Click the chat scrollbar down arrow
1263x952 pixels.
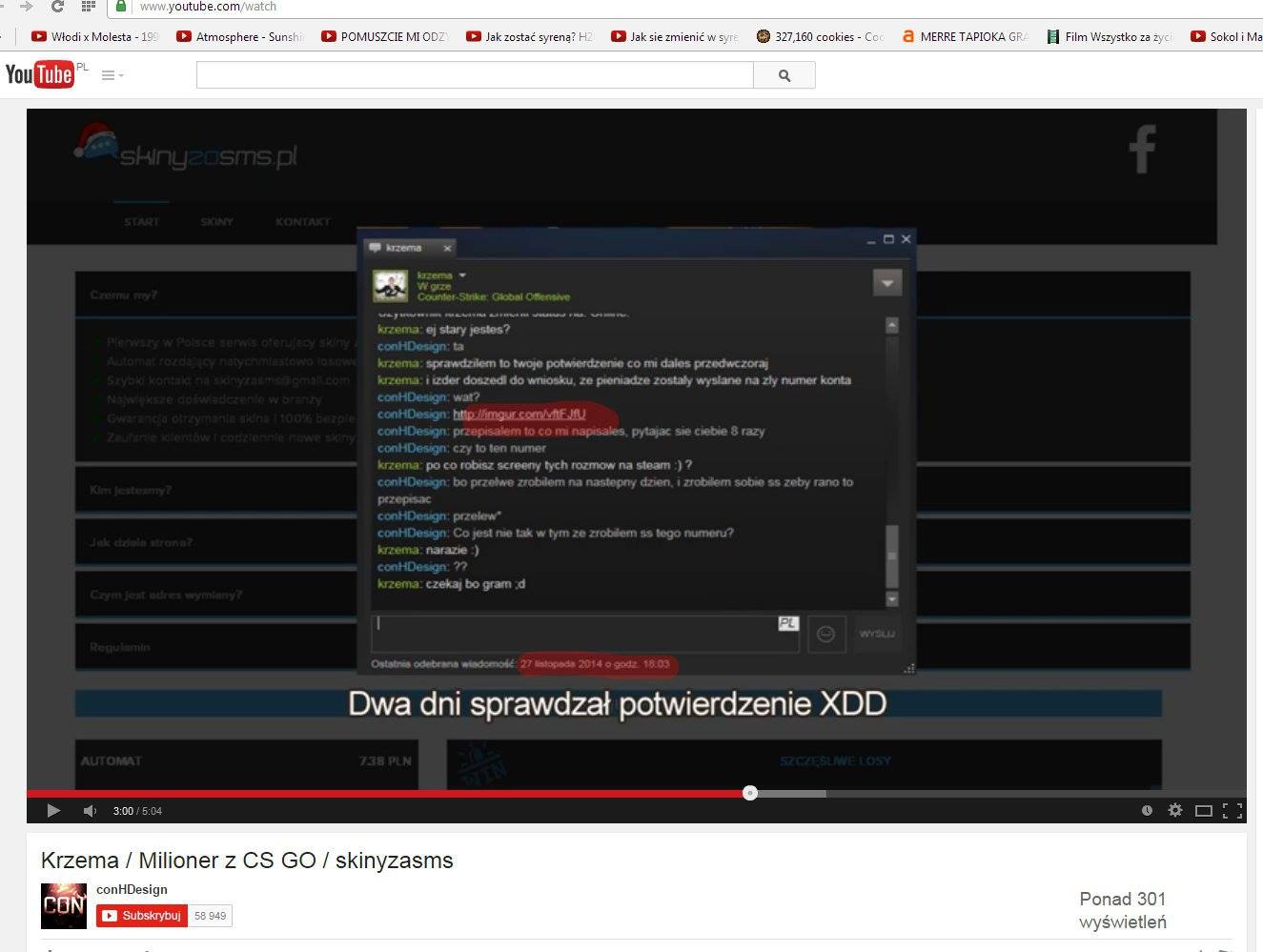click(x=892, y=598)
